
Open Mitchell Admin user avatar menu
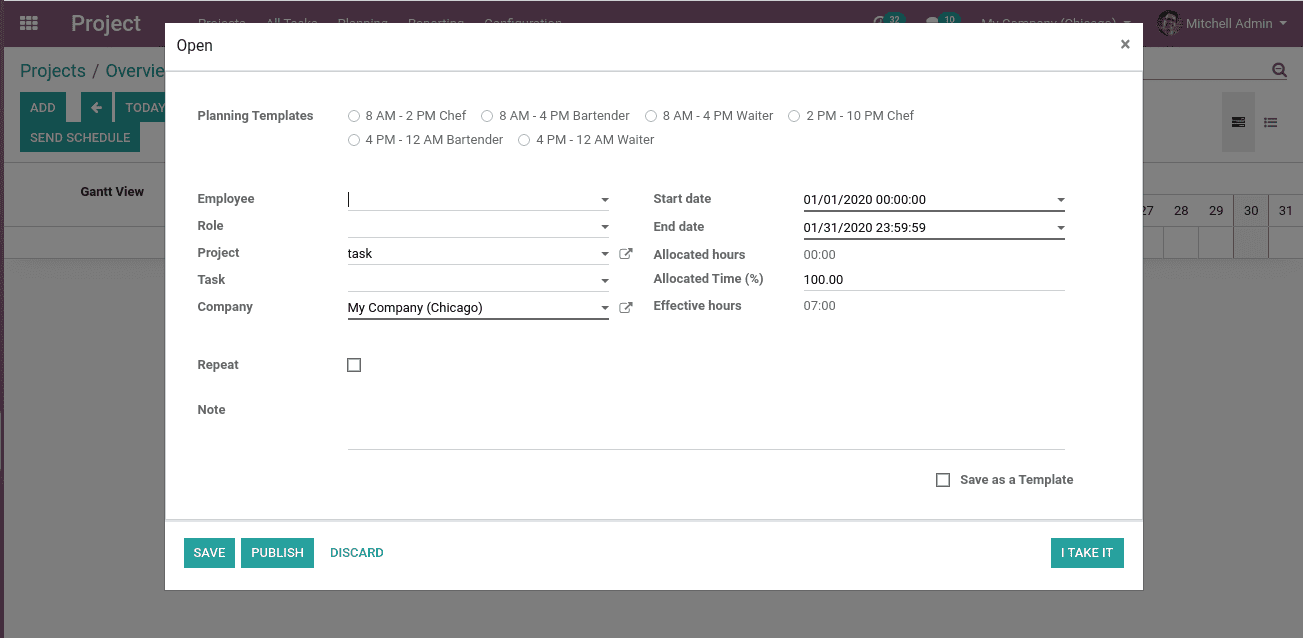coord(1169,23)
